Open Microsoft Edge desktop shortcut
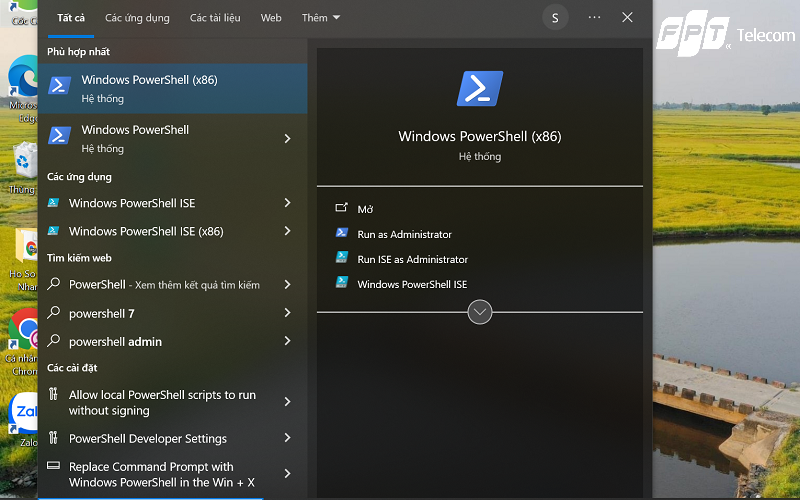 (x=22, y=90)
